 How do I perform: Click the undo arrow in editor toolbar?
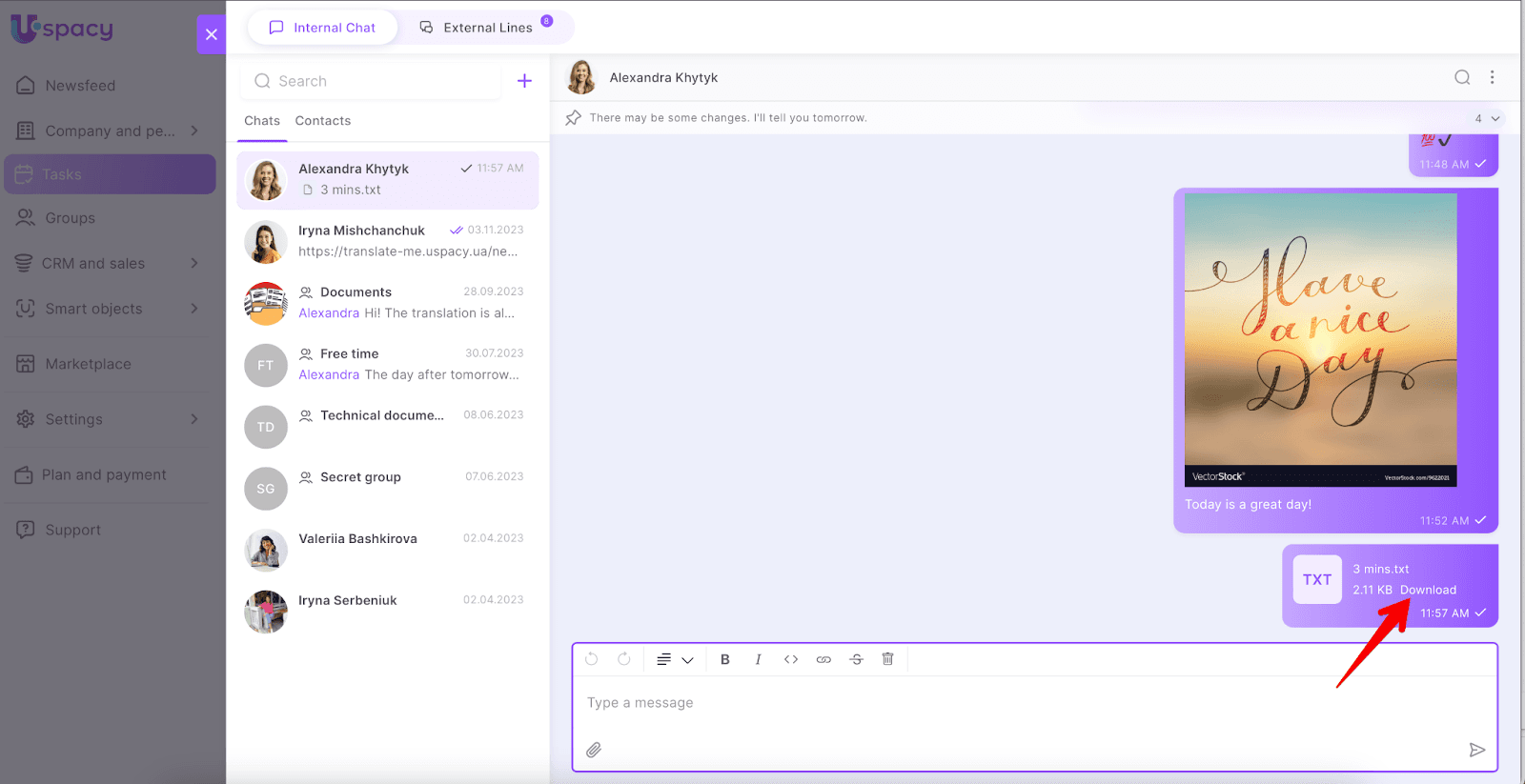pos(592,659)
